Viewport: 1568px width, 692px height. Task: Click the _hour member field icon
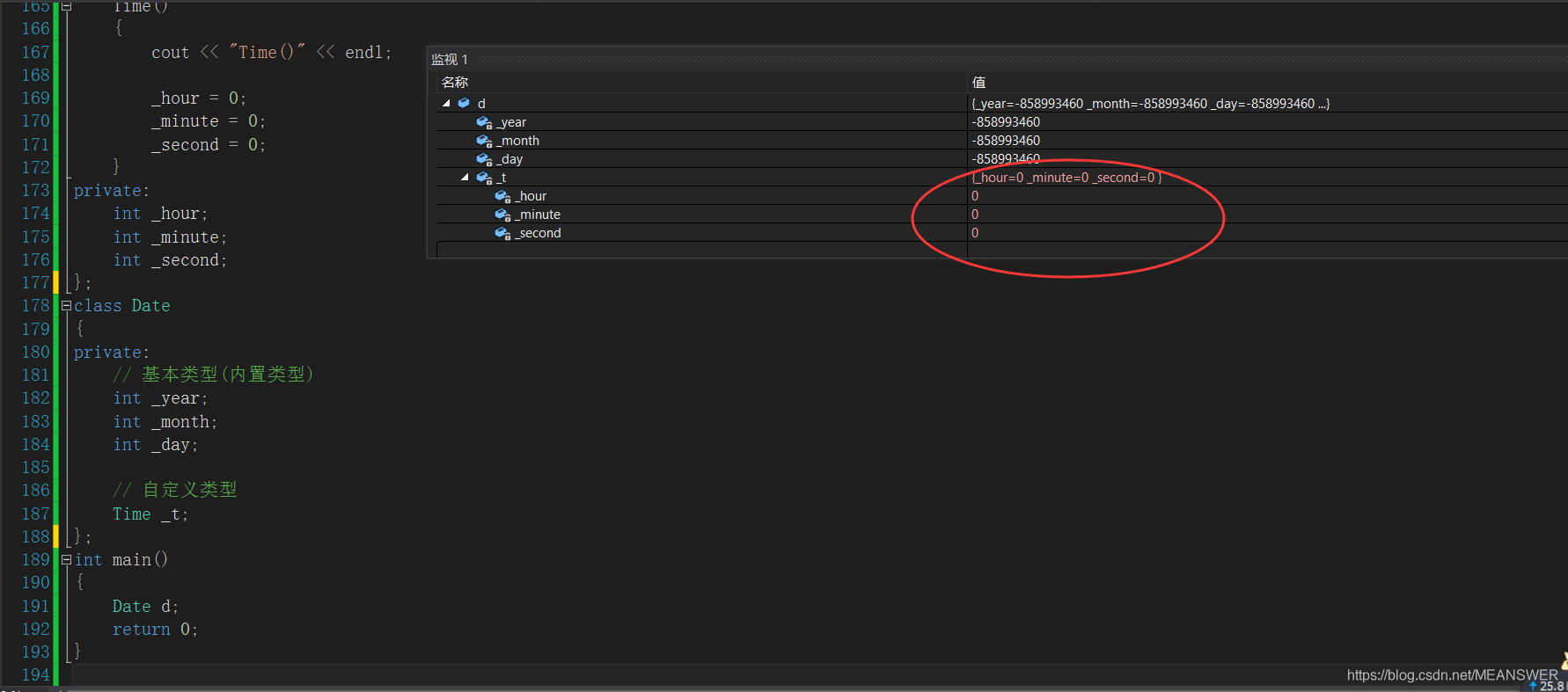(x=502, y=196)
